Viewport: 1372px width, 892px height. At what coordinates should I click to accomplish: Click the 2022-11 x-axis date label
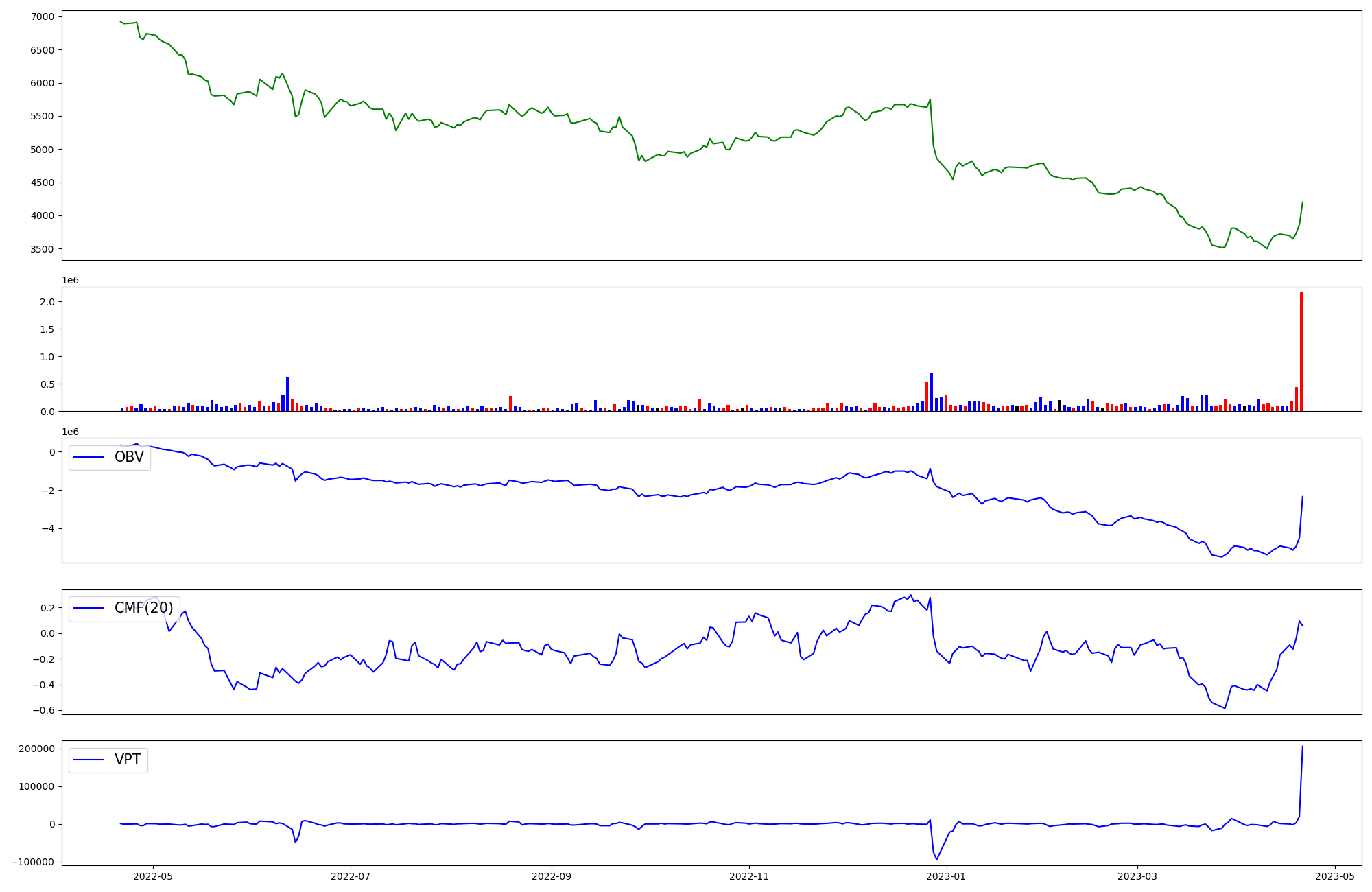point(749,876)
